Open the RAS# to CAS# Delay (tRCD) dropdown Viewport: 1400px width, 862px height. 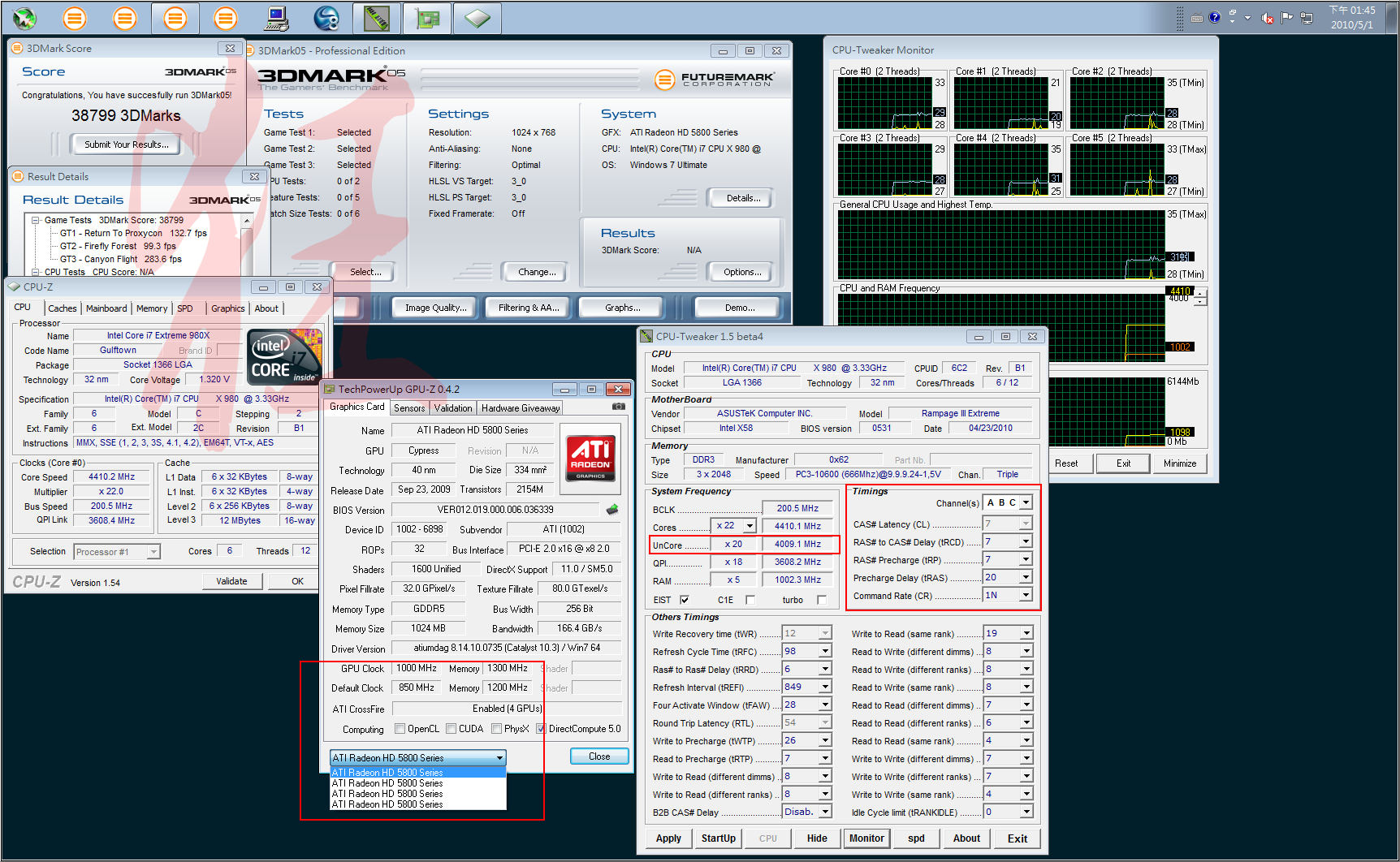(x=1026, y=541)
